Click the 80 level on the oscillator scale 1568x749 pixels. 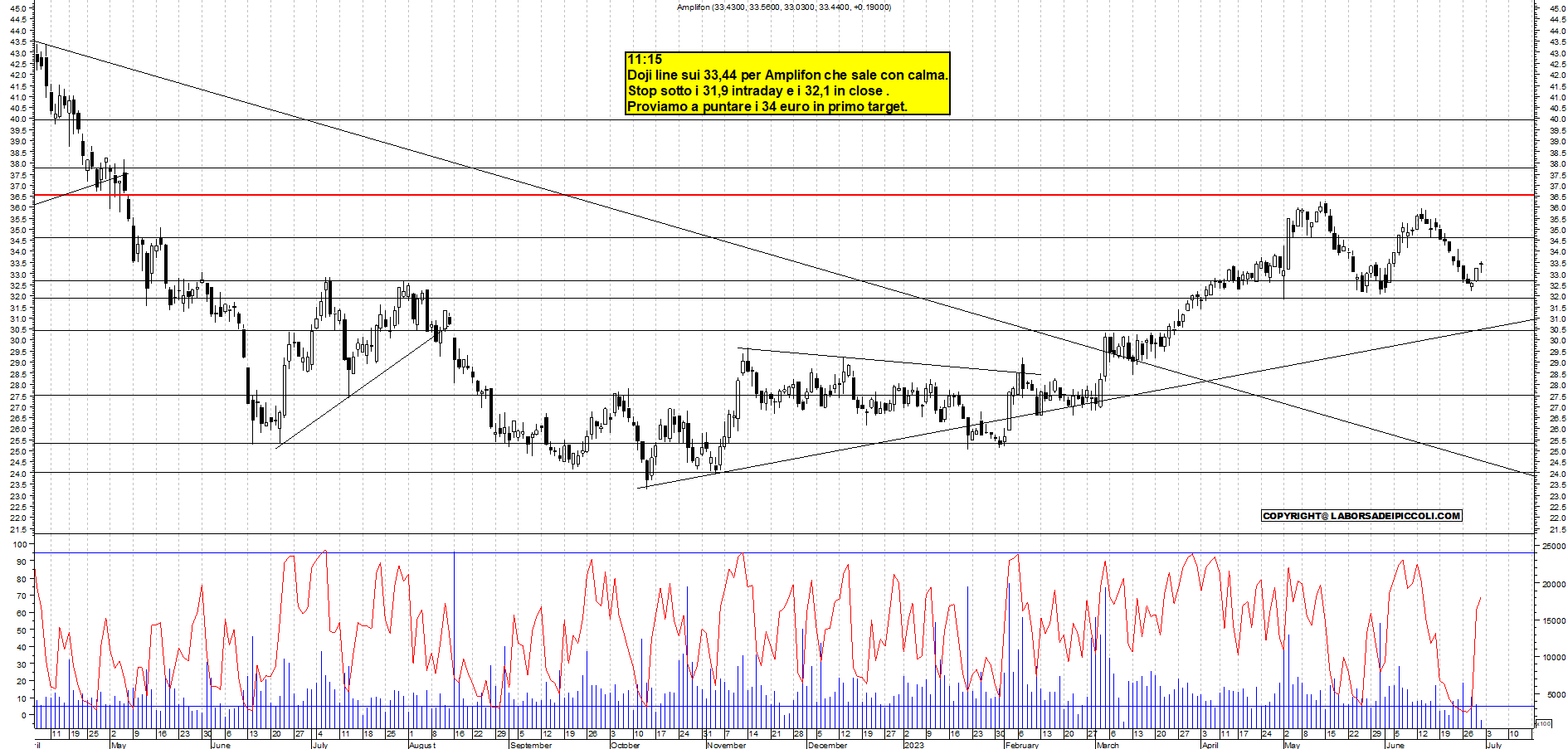coord(21,579)
